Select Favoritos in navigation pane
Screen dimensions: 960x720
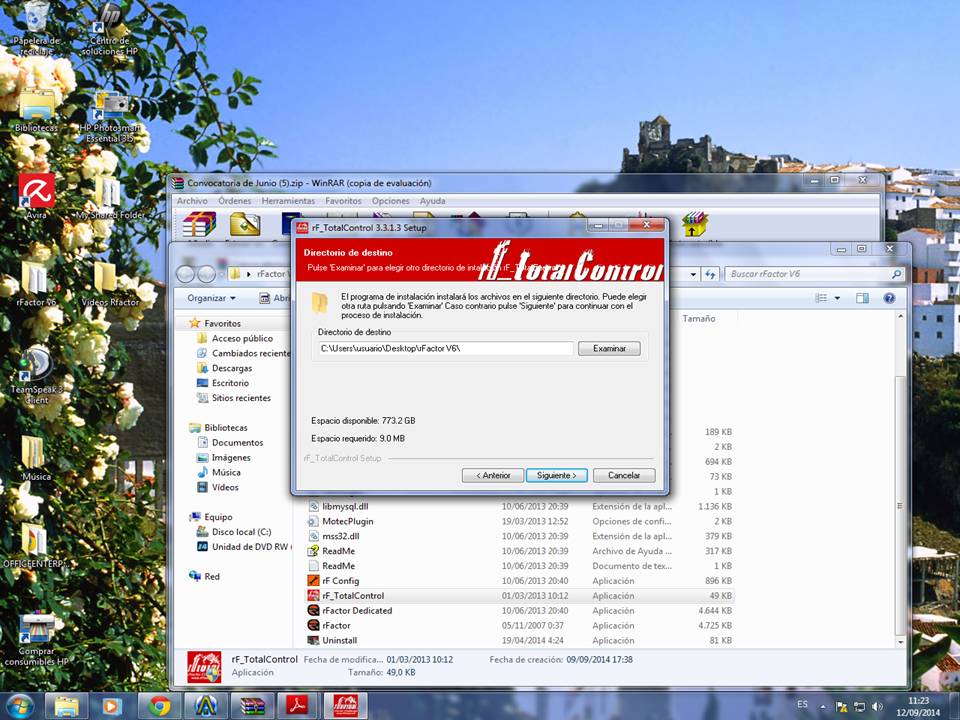[222, 323]
